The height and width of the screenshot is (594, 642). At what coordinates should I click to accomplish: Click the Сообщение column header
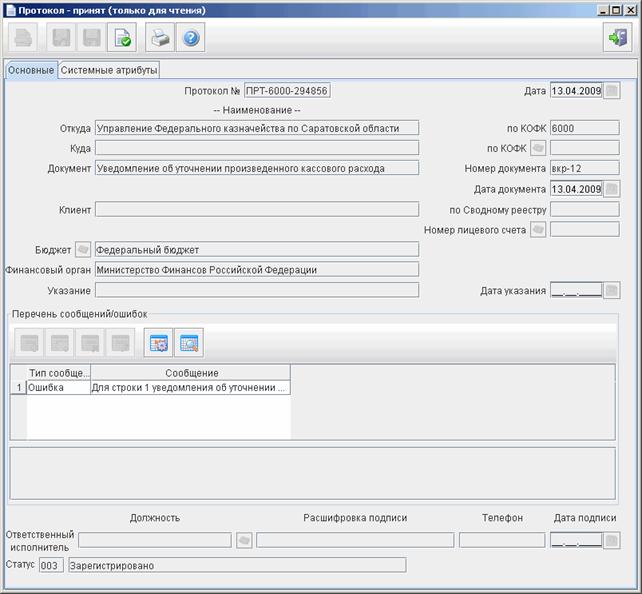[x=191, y=373]
